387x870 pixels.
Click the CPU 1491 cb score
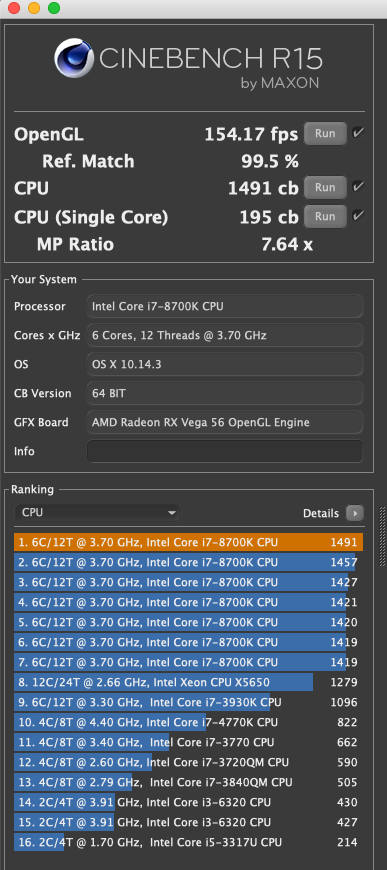(263, 188)
